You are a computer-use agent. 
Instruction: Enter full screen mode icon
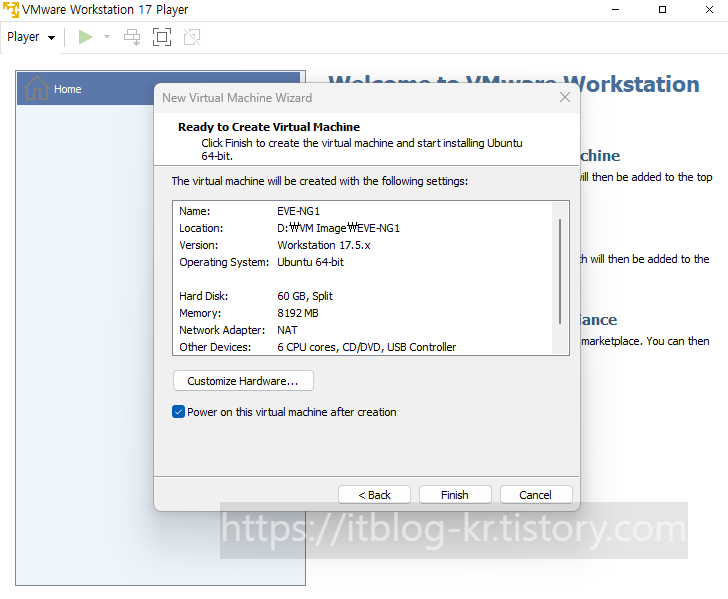(162, 37)
